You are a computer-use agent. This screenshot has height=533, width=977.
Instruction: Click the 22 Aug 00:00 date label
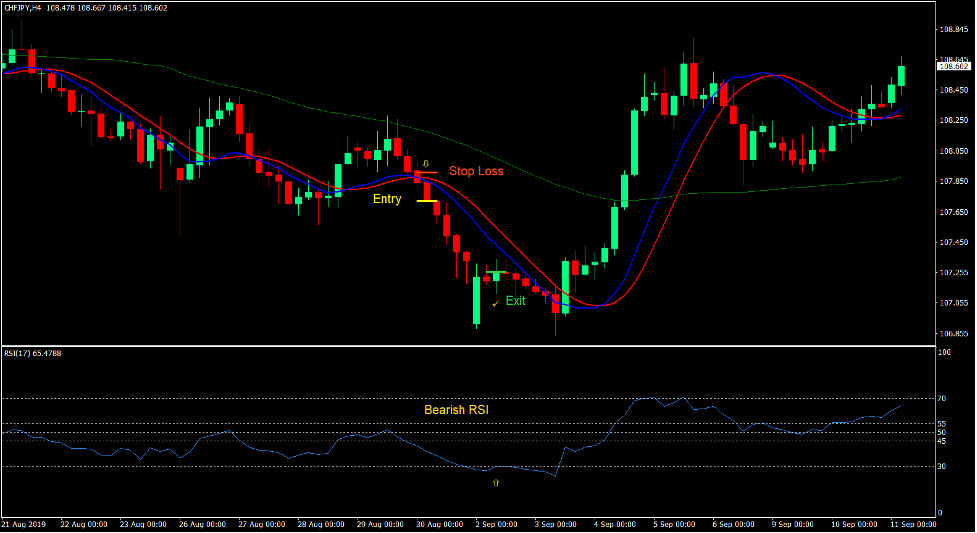point(83,524)
